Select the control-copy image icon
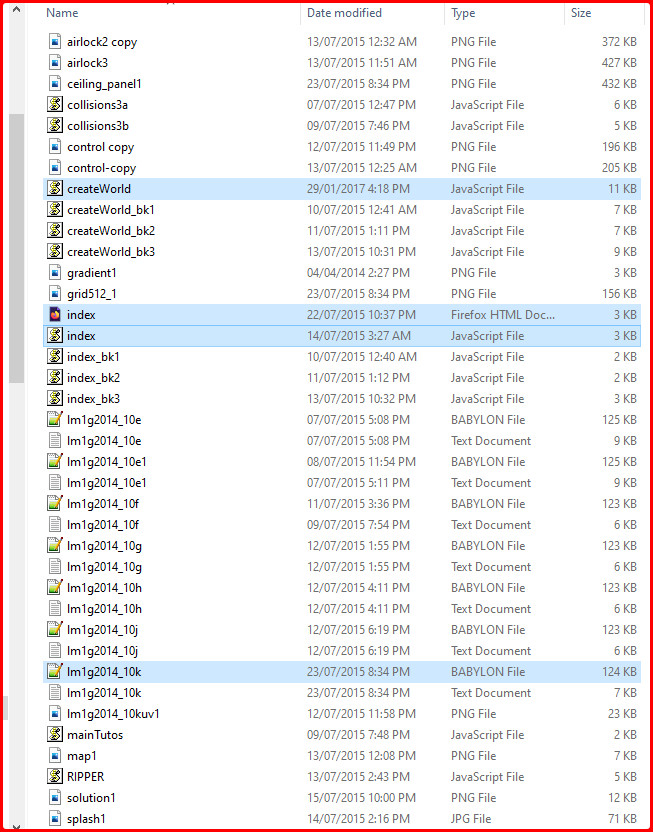The height and width of the screenshot is (832, 653). pyautogui.click(x=55, y=168)
